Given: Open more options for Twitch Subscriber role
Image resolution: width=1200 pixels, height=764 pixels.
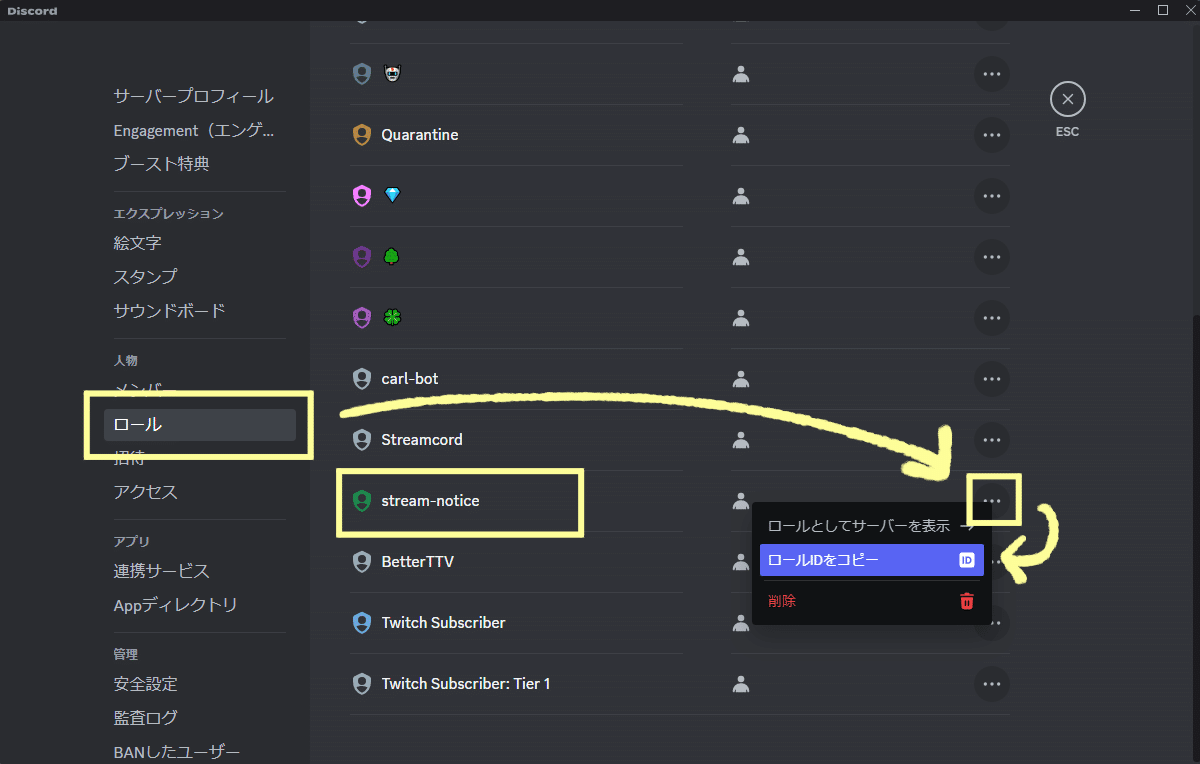Looking at the screenshot, I should click(x=991, y=623).
